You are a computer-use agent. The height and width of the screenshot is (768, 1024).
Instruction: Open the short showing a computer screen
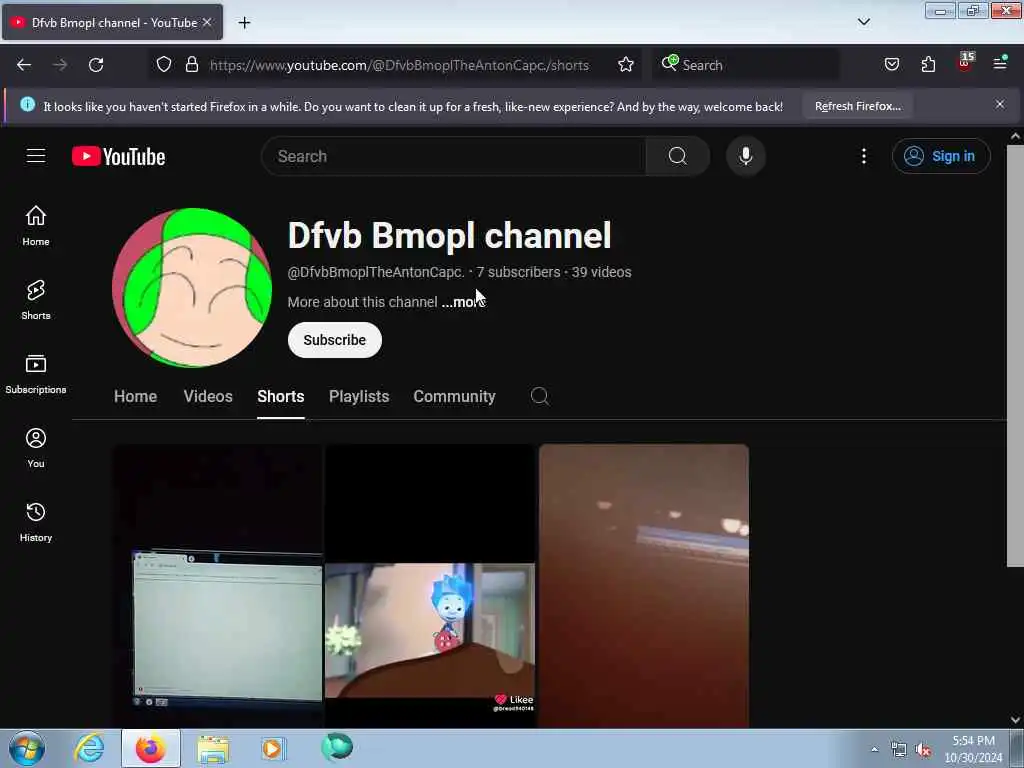point(218,586)
